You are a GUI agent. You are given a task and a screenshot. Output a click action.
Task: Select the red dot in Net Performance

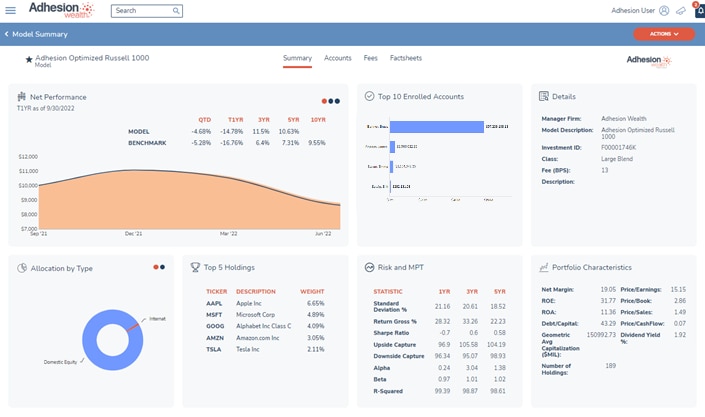point(324,101)
